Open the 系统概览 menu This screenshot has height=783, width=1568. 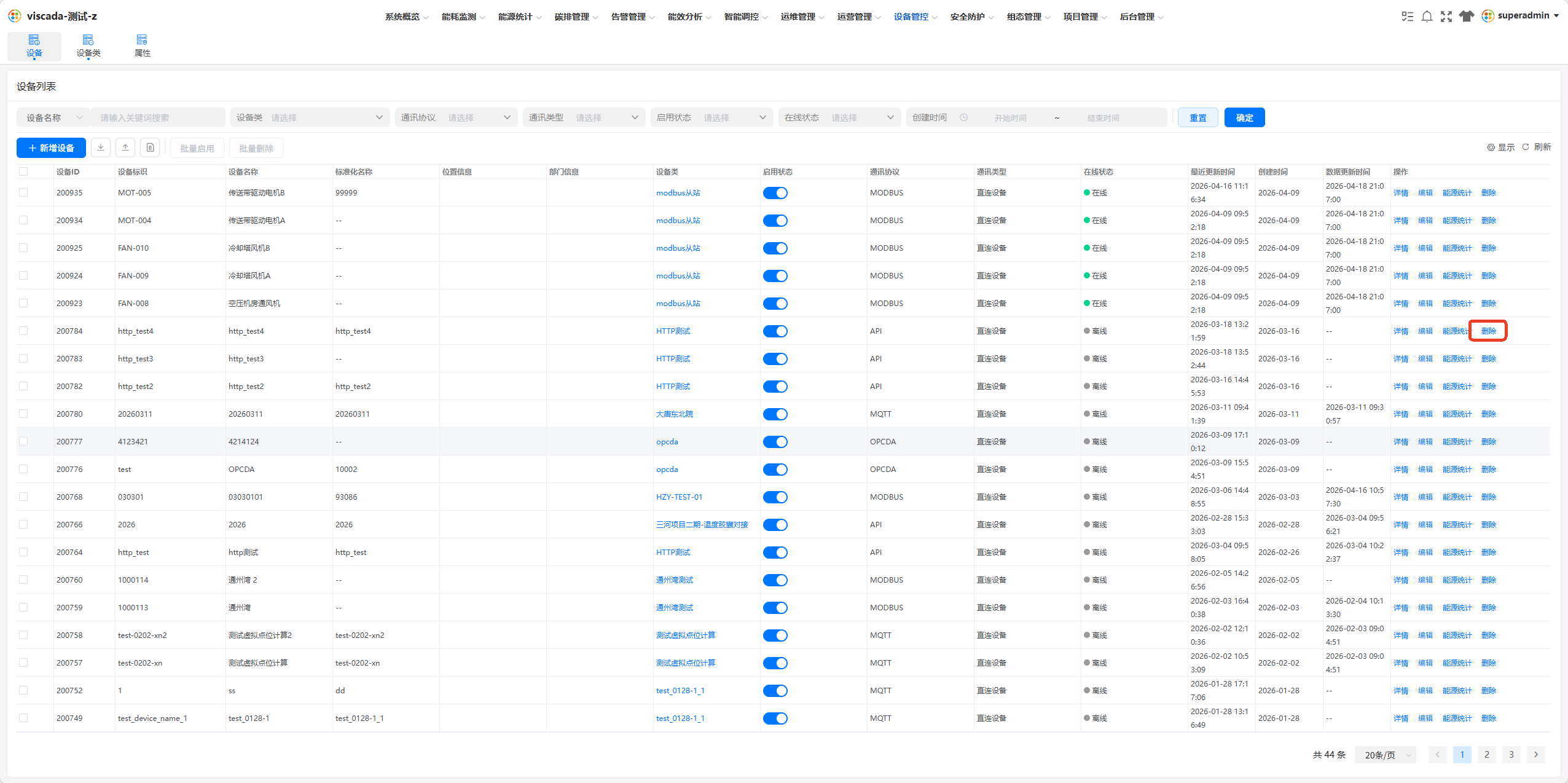(407, 17)
